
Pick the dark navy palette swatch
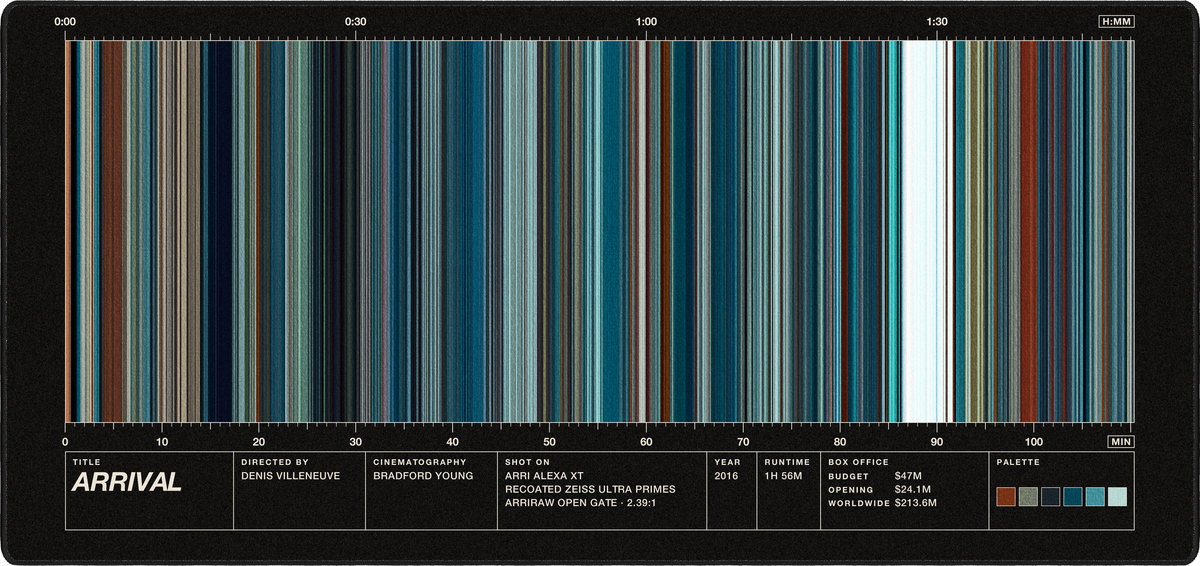(x=1051, y=497)
